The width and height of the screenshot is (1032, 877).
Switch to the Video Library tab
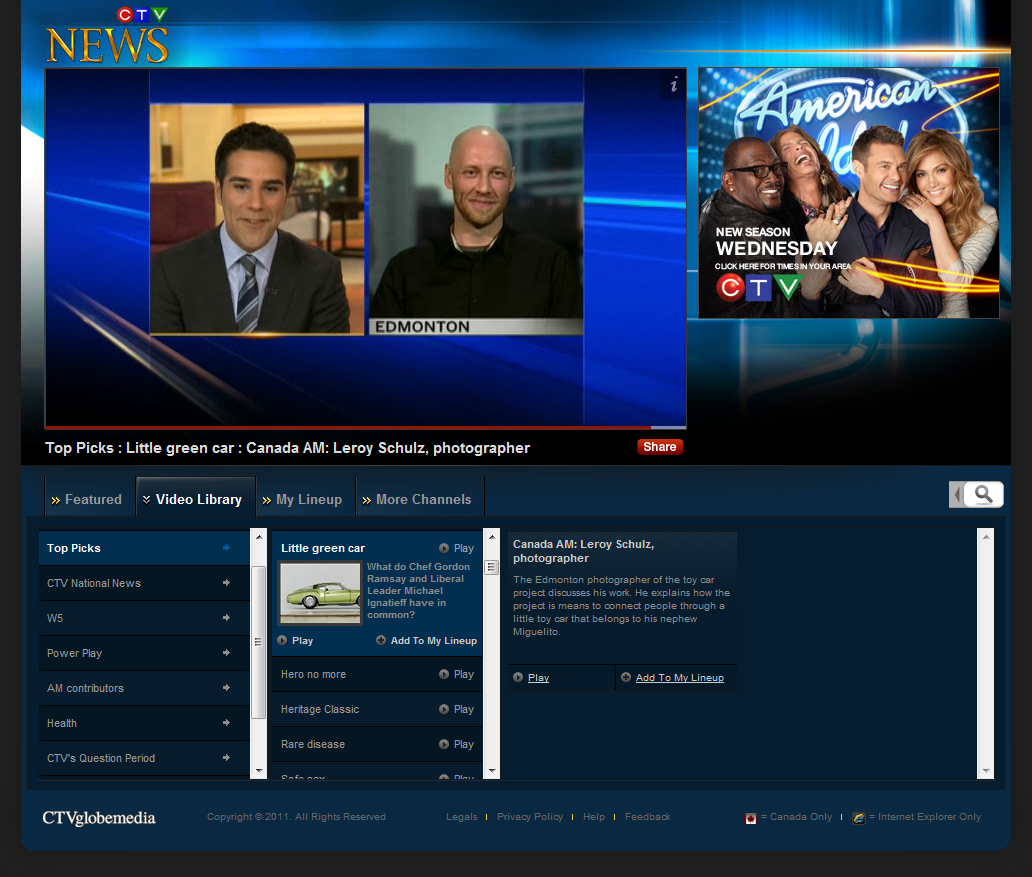coord(195,499)
